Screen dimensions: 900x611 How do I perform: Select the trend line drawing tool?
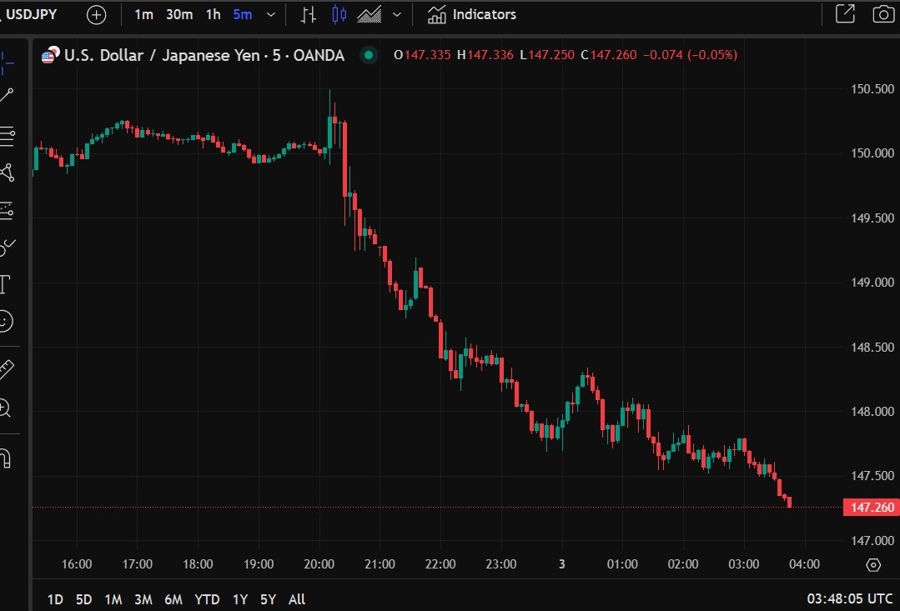pyautogui.click(x=7, y=96)
